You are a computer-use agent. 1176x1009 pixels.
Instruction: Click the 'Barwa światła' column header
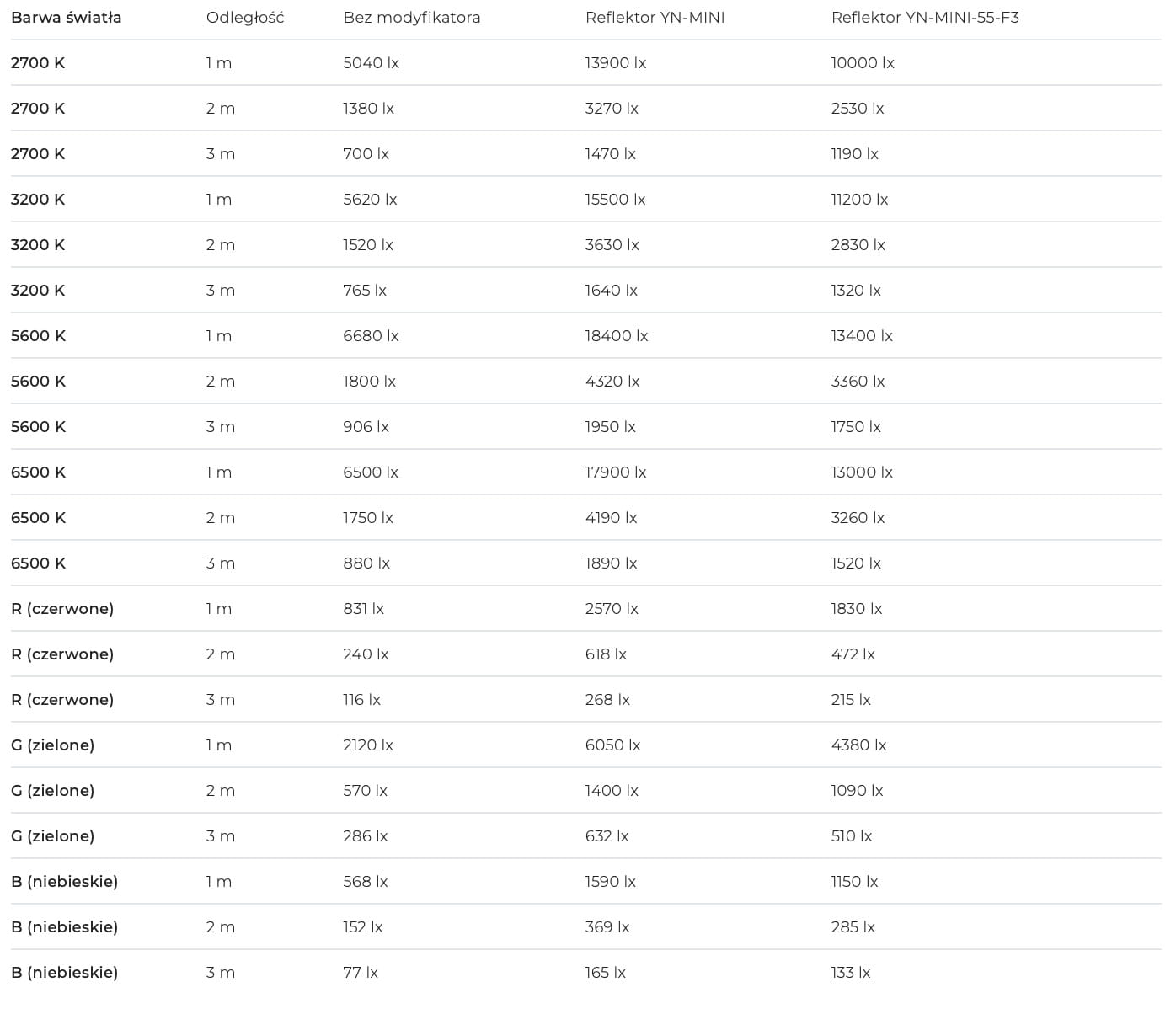(x=66, y=18)
